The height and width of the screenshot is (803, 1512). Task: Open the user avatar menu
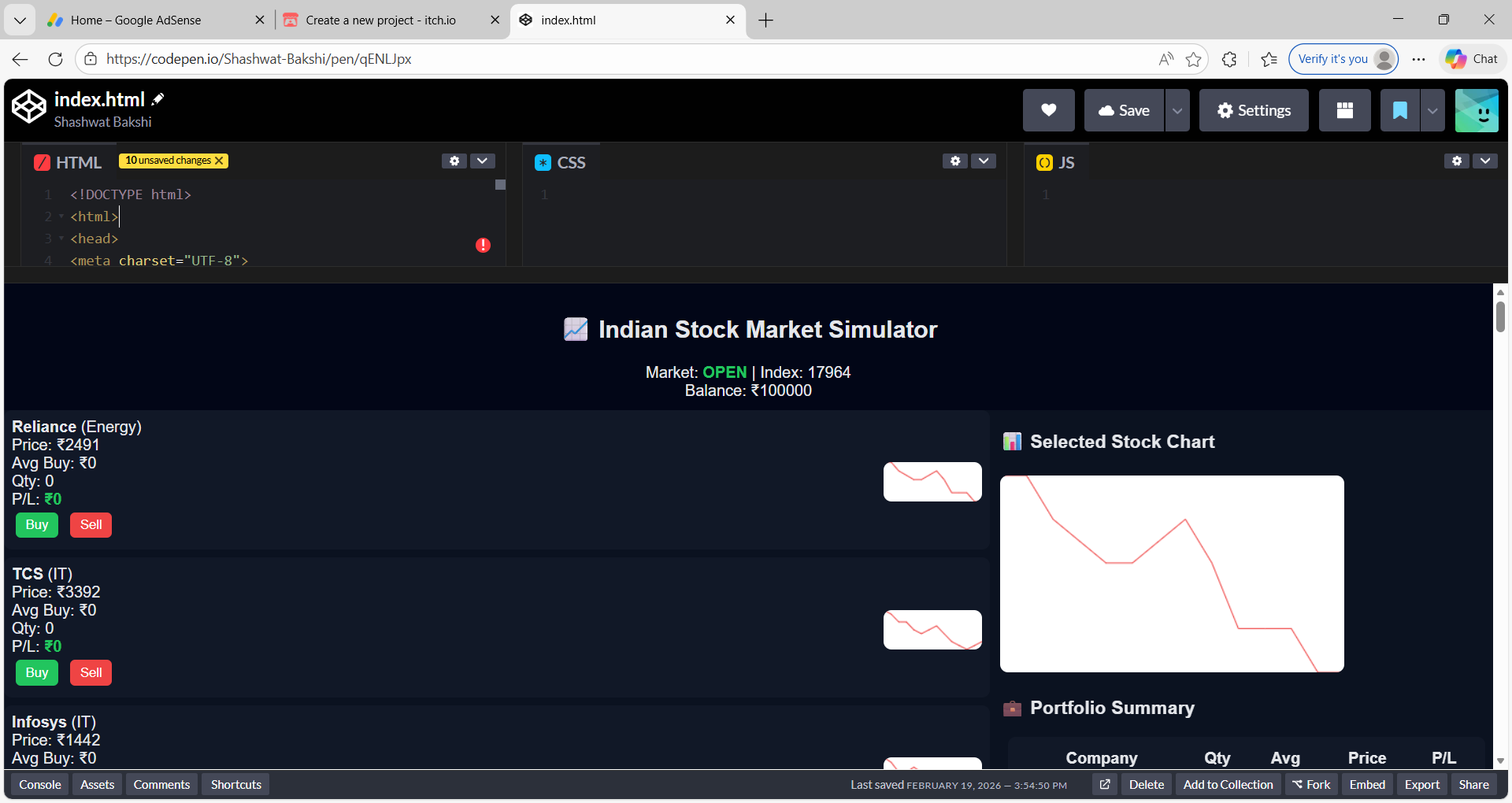click(x=1477, y=110)
